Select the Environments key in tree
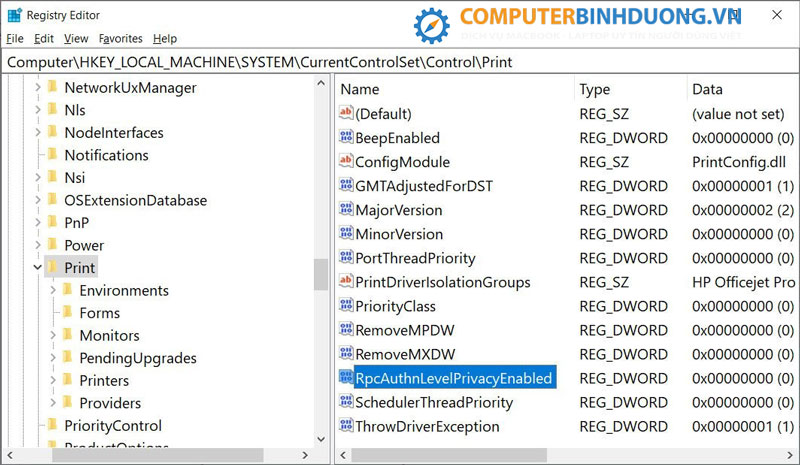The height and width of the screenshot is (465, 800). 124,290
